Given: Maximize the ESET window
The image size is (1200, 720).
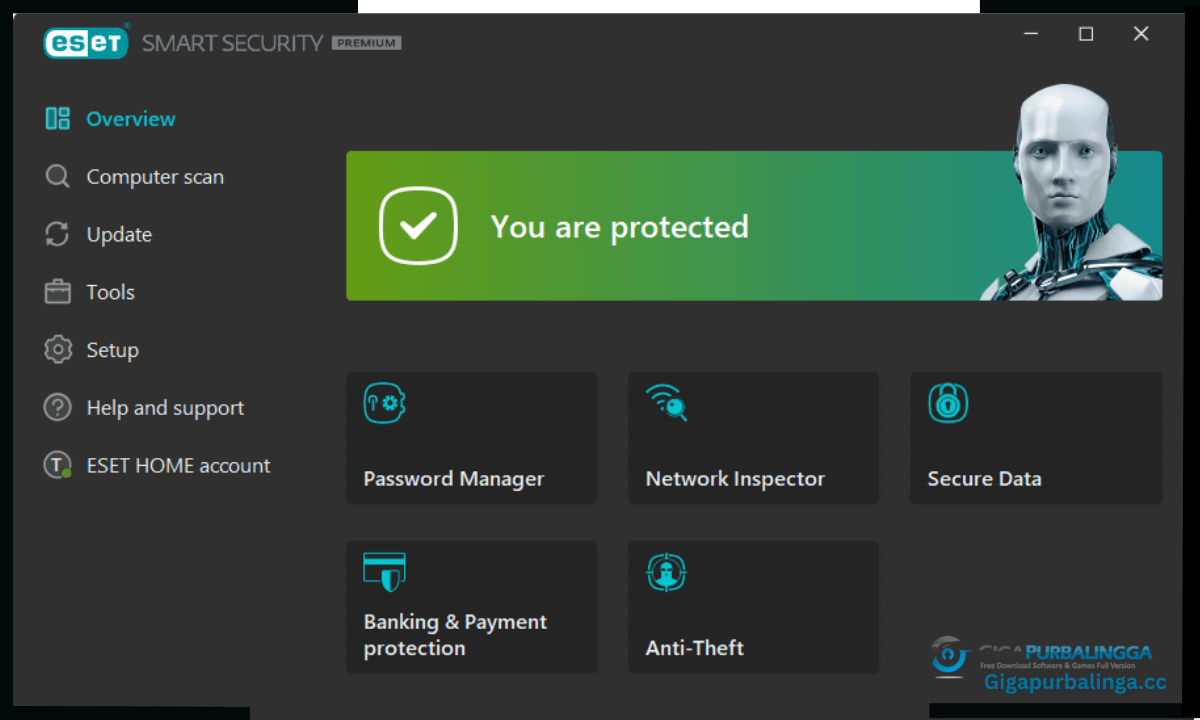Looking at the screenshot, I should click(x=1086, y=34).
